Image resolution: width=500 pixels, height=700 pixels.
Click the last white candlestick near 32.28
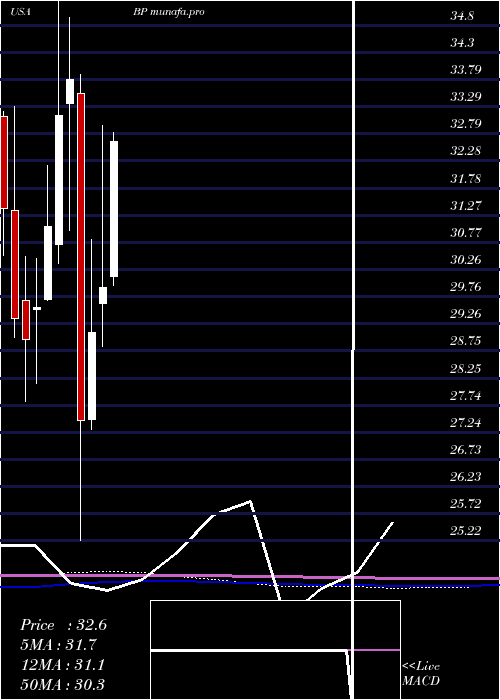pyautogui.click(x=114, y=209)
